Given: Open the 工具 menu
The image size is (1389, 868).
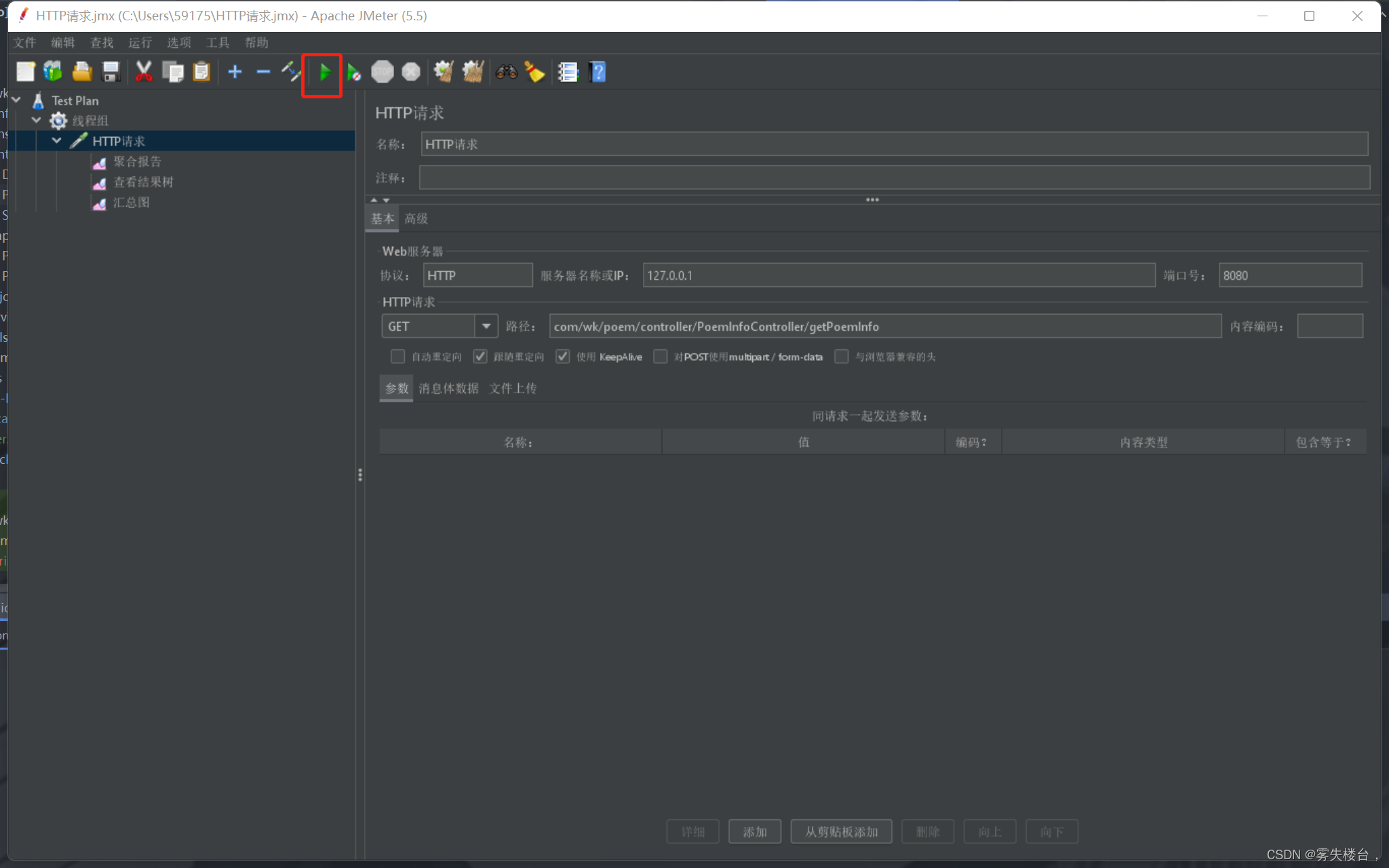Looking at the screenshot, I should 218,43.
